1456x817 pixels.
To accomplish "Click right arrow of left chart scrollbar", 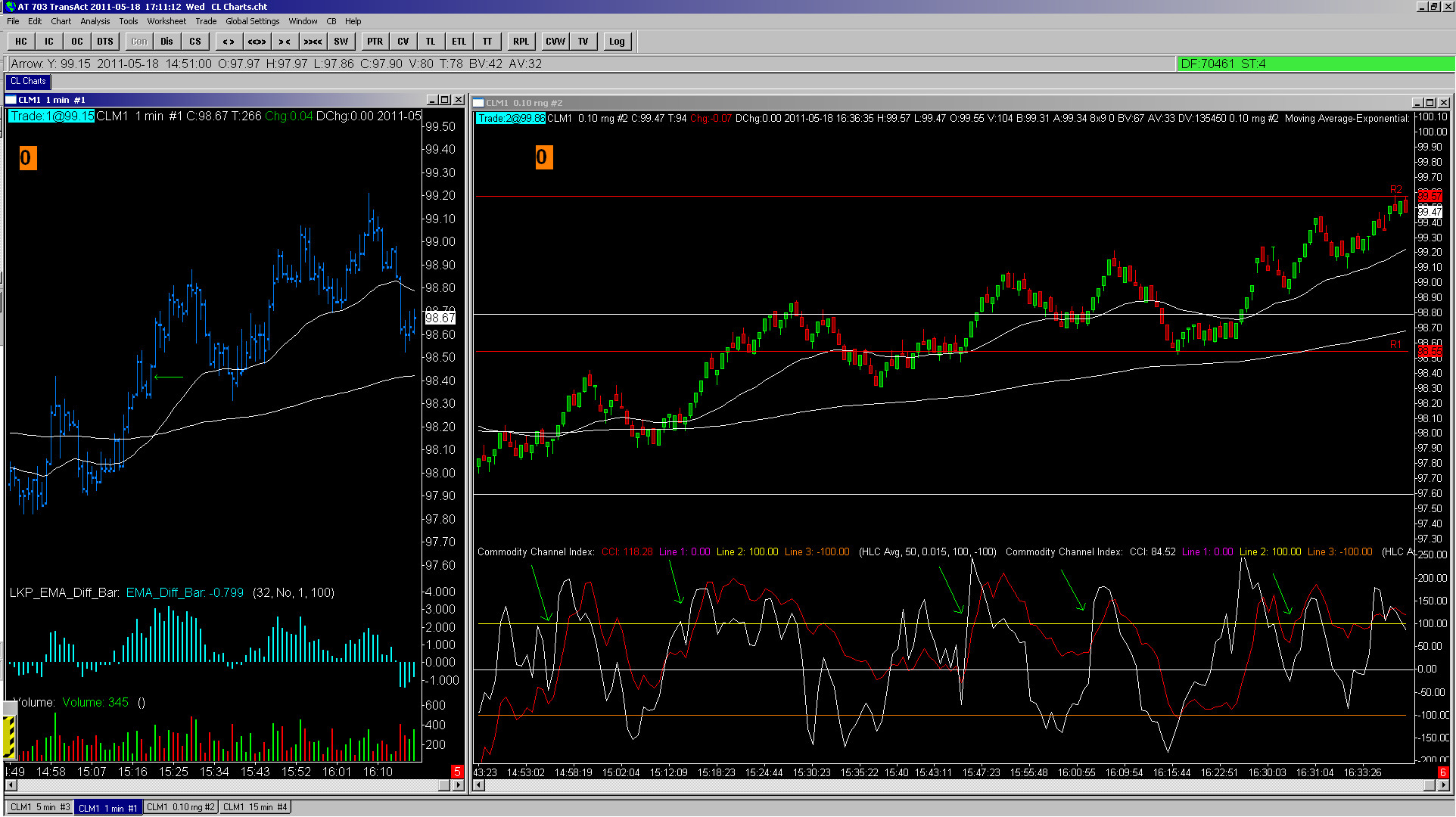I will [458, 785].
